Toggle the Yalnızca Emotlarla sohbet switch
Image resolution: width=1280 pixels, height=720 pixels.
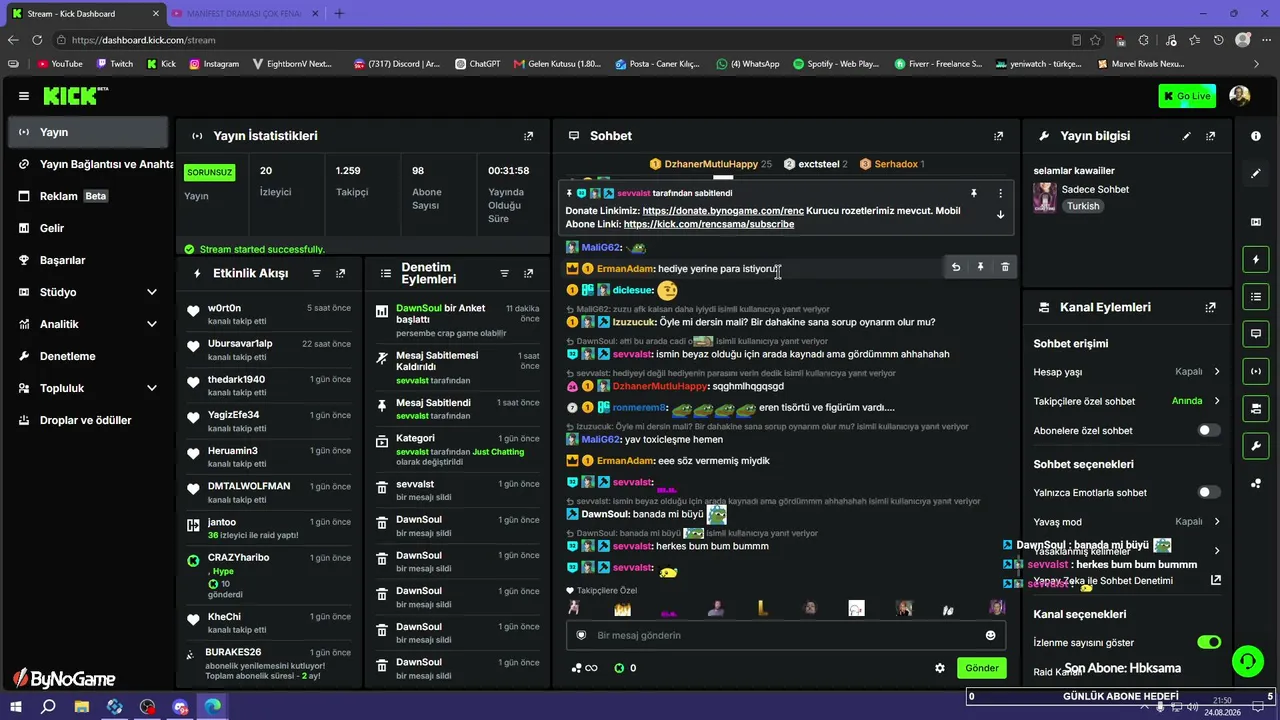(x=1209, y=492)
